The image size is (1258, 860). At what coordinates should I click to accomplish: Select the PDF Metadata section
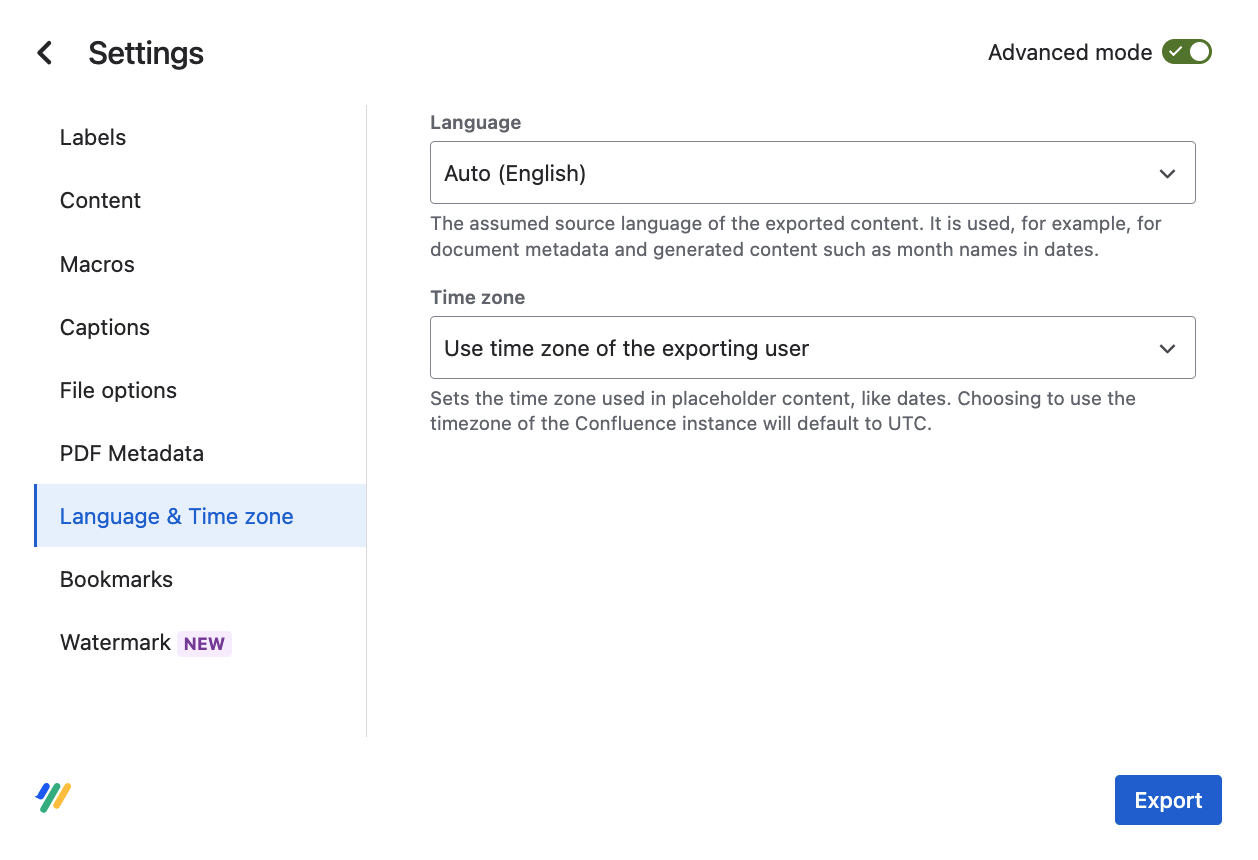coord(132,454)
